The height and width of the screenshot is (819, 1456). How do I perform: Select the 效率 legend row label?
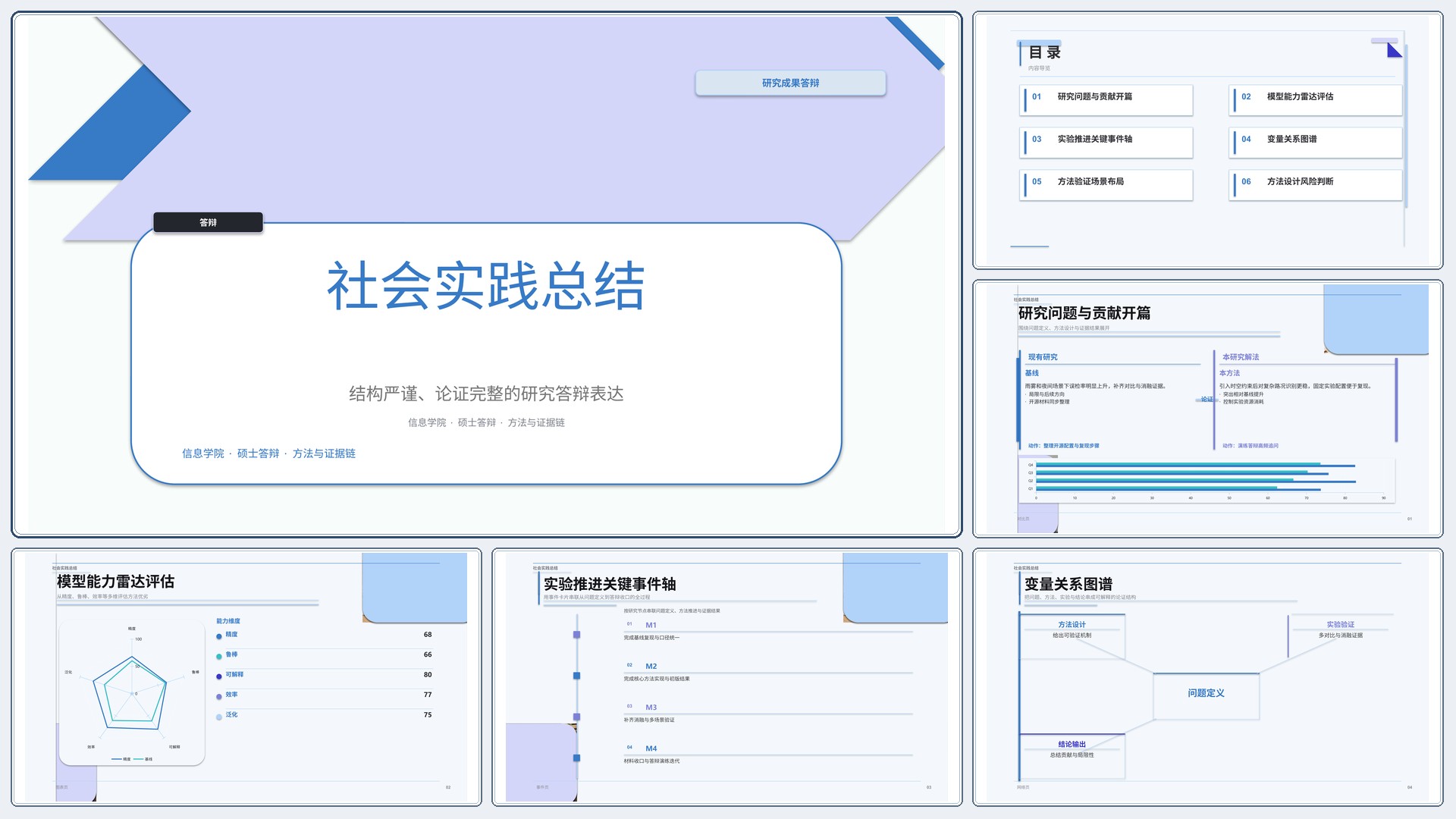(x=231, y=695)
